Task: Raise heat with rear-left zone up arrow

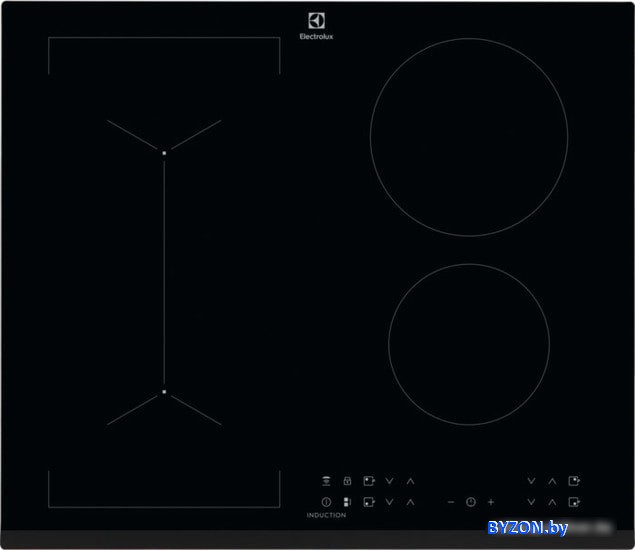Action: 410,481
